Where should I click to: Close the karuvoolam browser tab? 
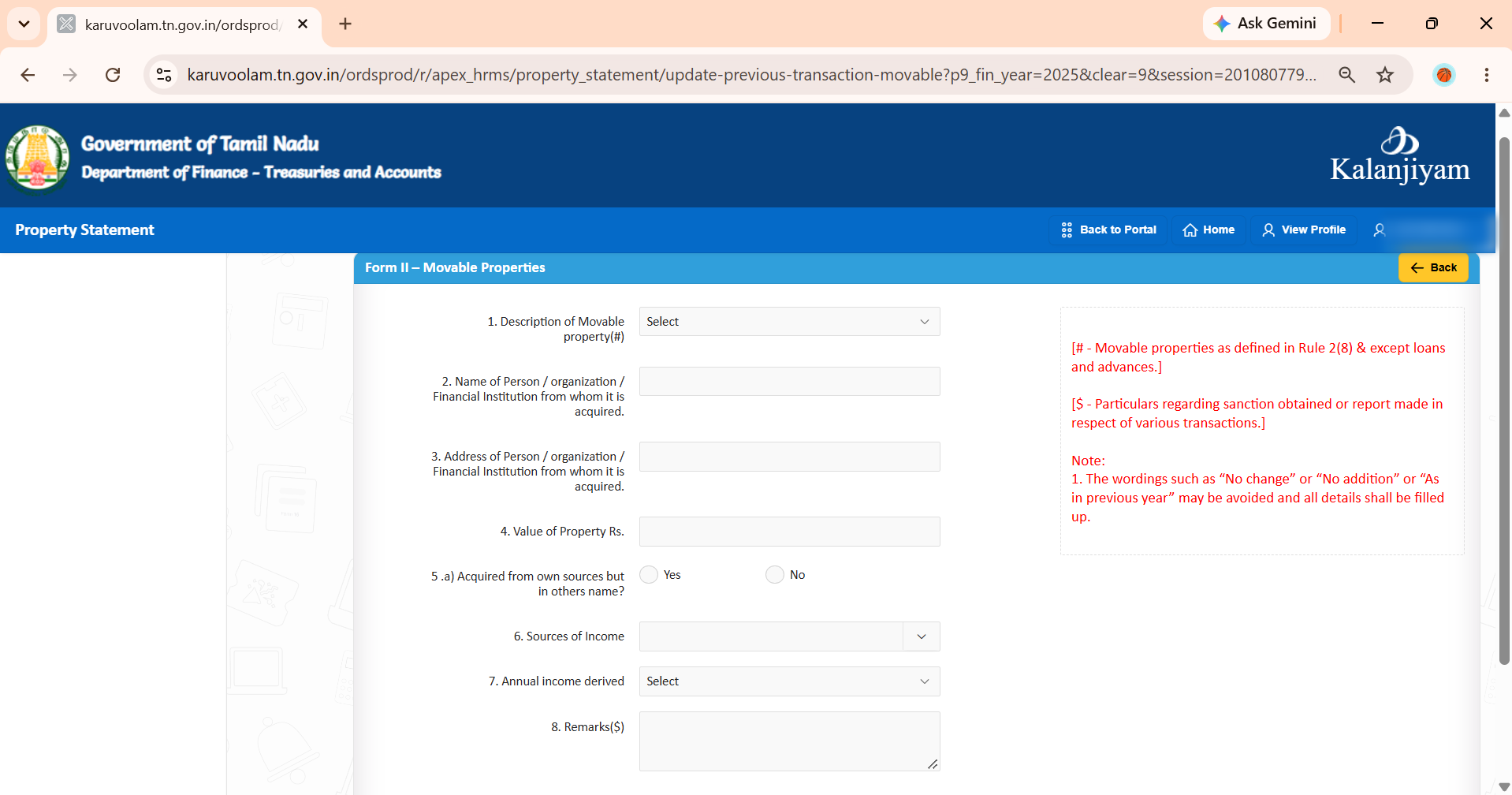tap(303, 24)
